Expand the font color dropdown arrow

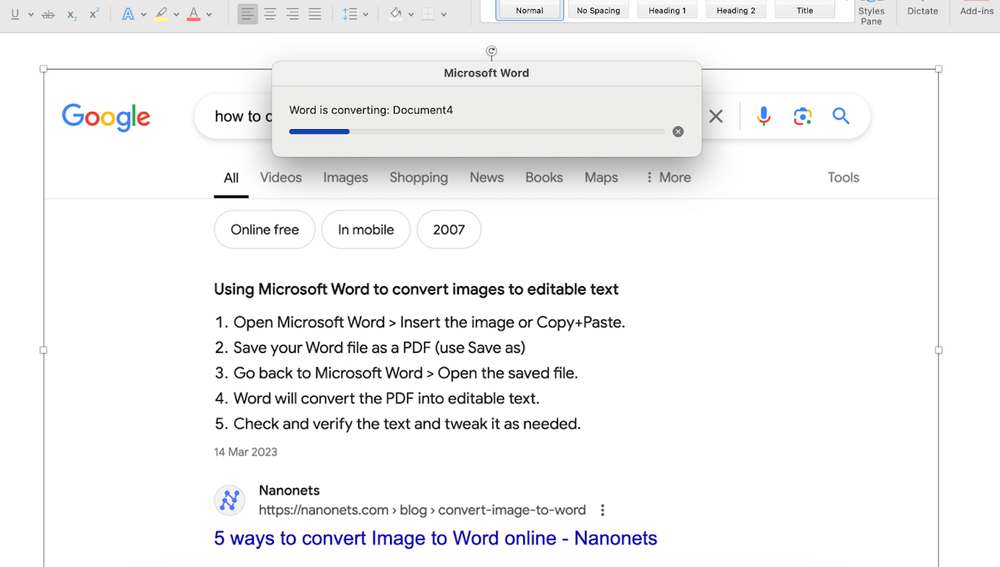[209, 14]
